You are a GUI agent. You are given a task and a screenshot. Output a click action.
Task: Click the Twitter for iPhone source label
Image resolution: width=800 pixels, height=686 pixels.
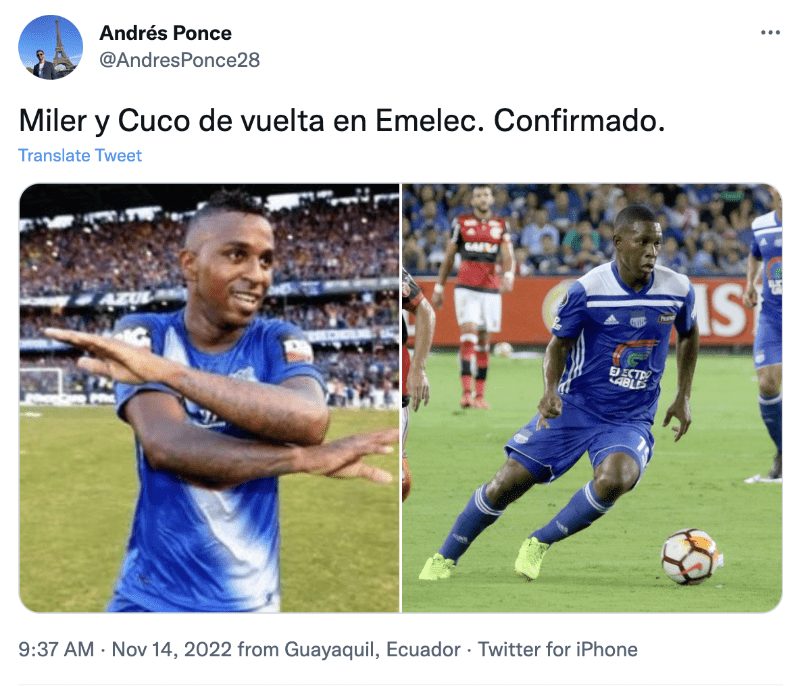point(558,649)
